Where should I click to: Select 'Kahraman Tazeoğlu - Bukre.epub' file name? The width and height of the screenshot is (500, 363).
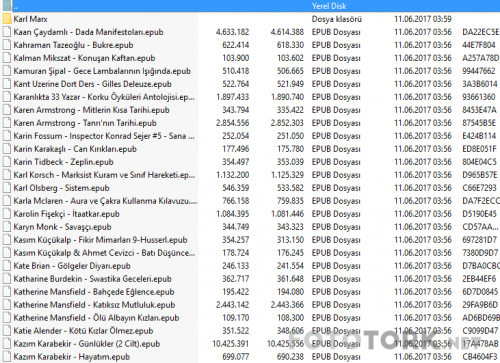click(73, 45)
